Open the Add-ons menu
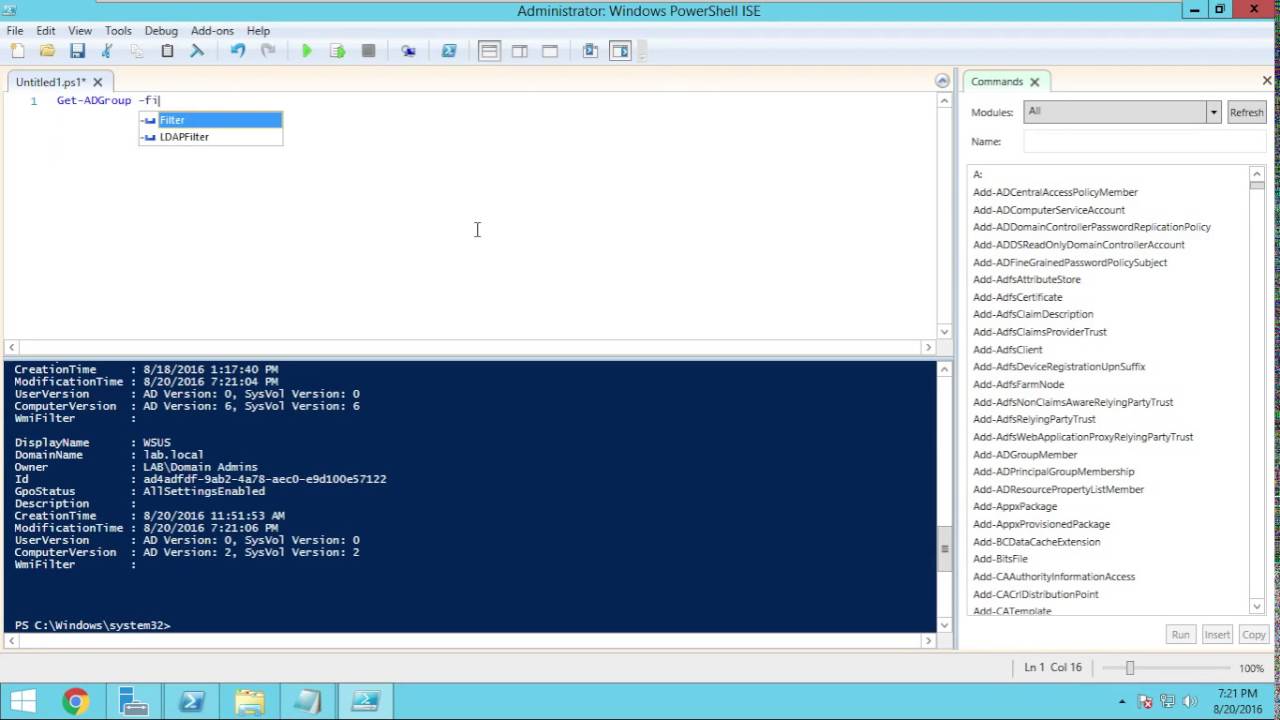Image resolution: width=1280 pixels, height=720 pixels. tap(212, 31)
